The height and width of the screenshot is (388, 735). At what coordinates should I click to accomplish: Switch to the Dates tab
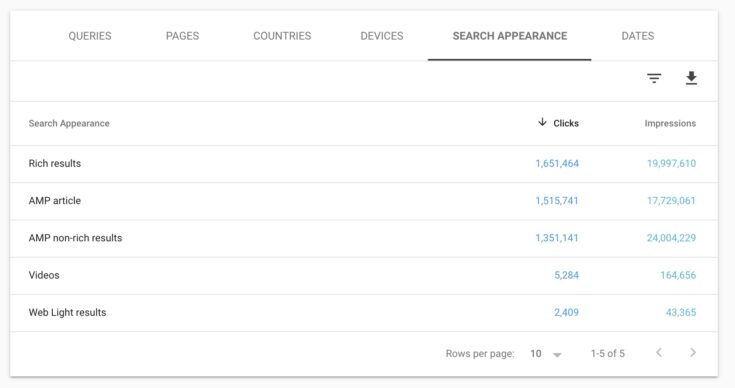[638, 36]
